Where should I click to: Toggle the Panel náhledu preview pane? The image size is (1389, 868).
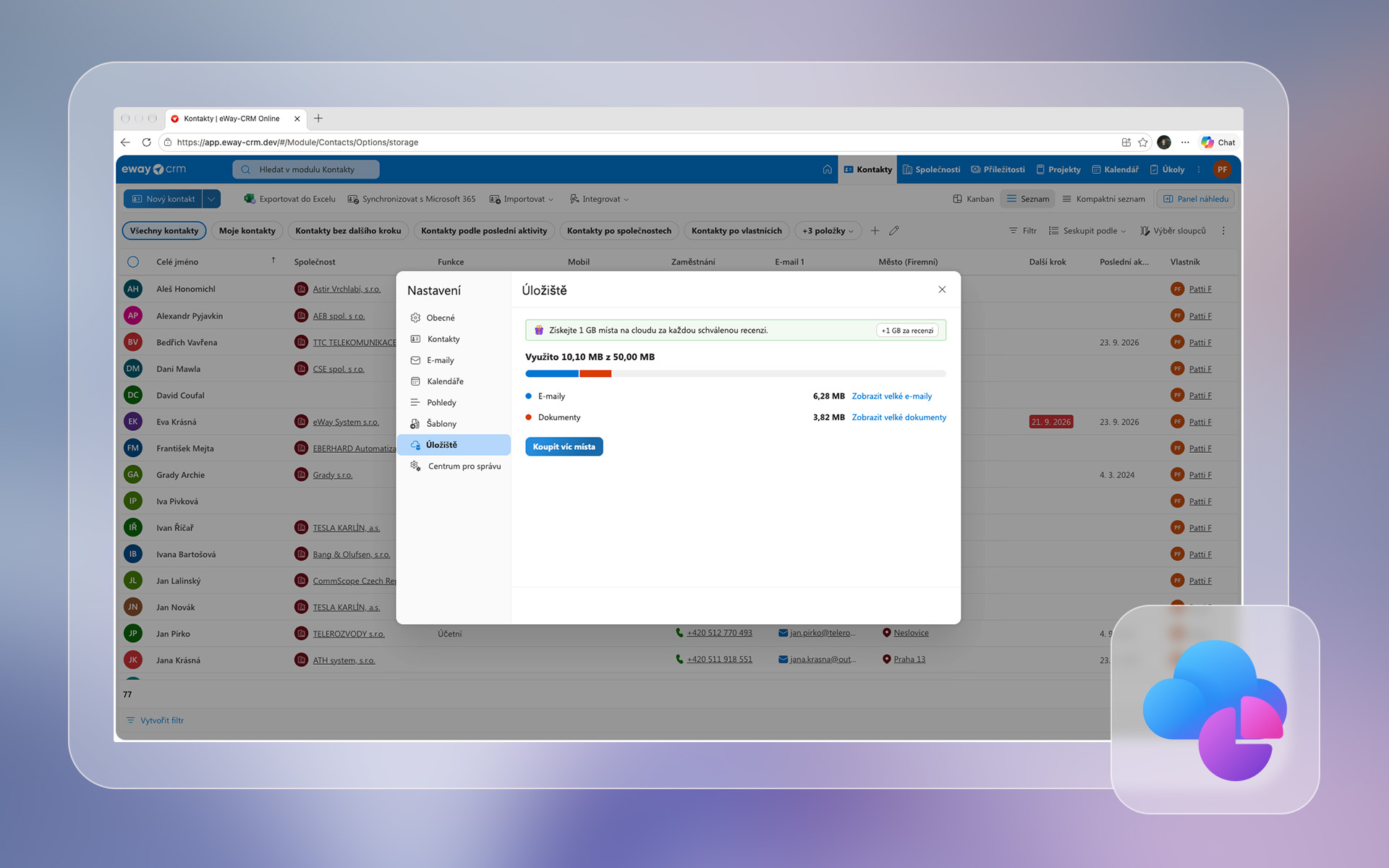tap(1195, 199)
